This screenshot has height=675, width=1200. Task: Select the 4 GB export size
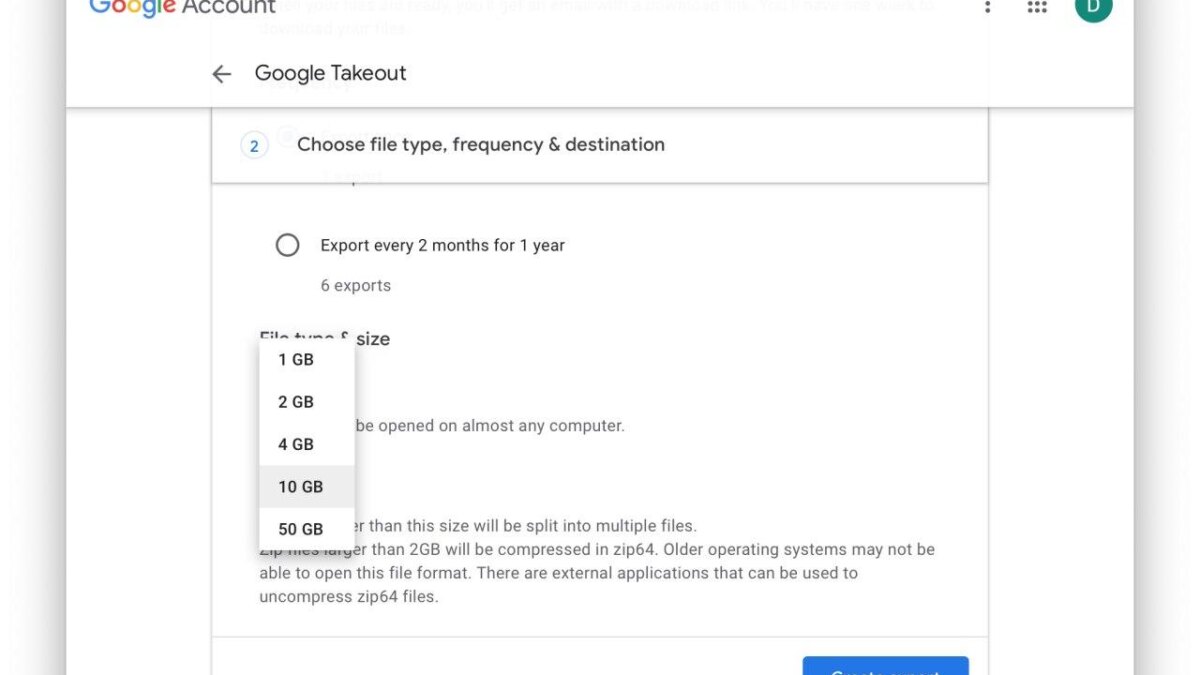pos(295,444)
